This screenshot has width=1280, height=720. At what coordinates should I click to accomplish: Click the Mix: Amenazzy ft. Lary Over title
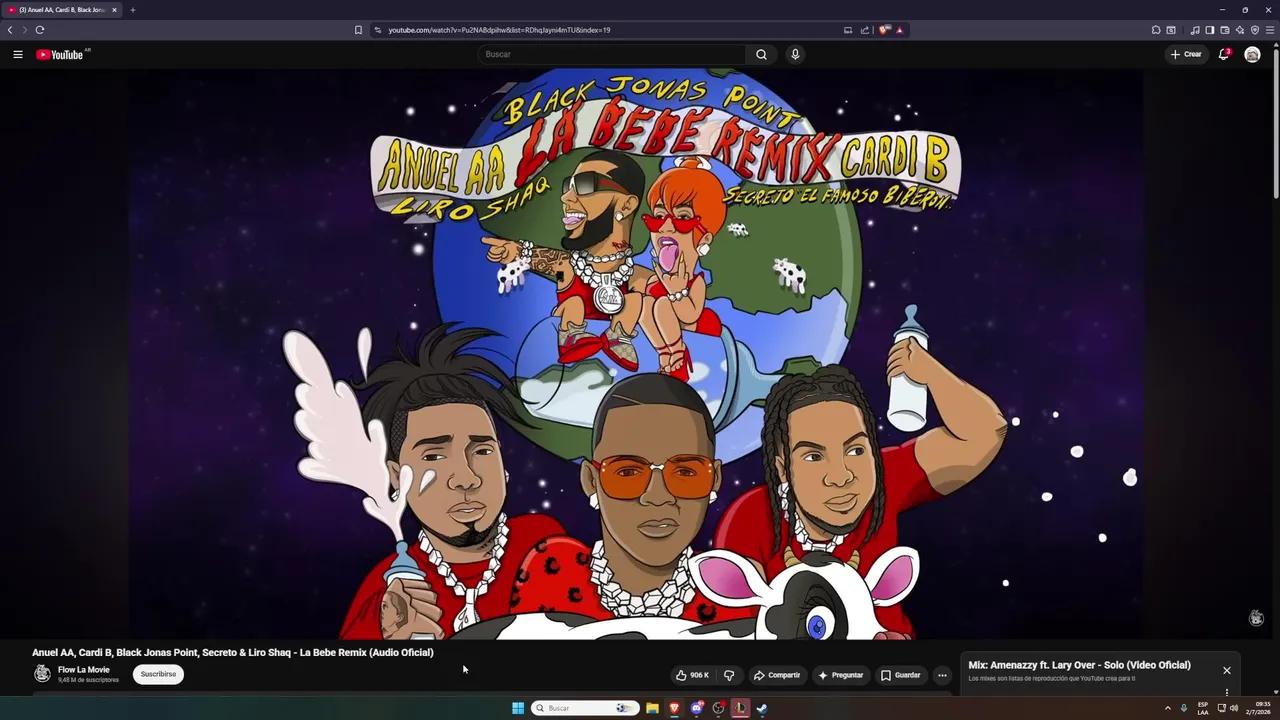pyautogui.click(x=1079, y=665)
